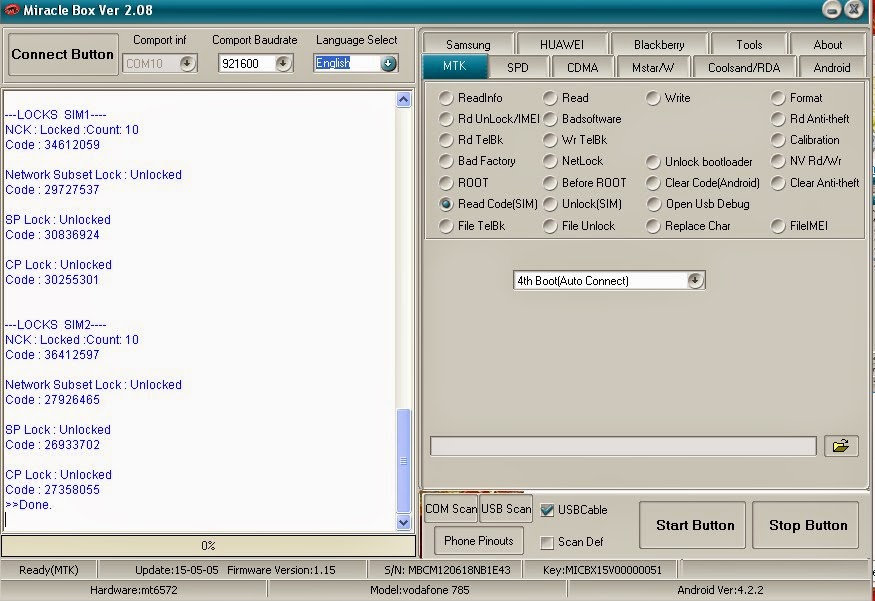Choose the Unlock(SIM) option

[550, 204]
